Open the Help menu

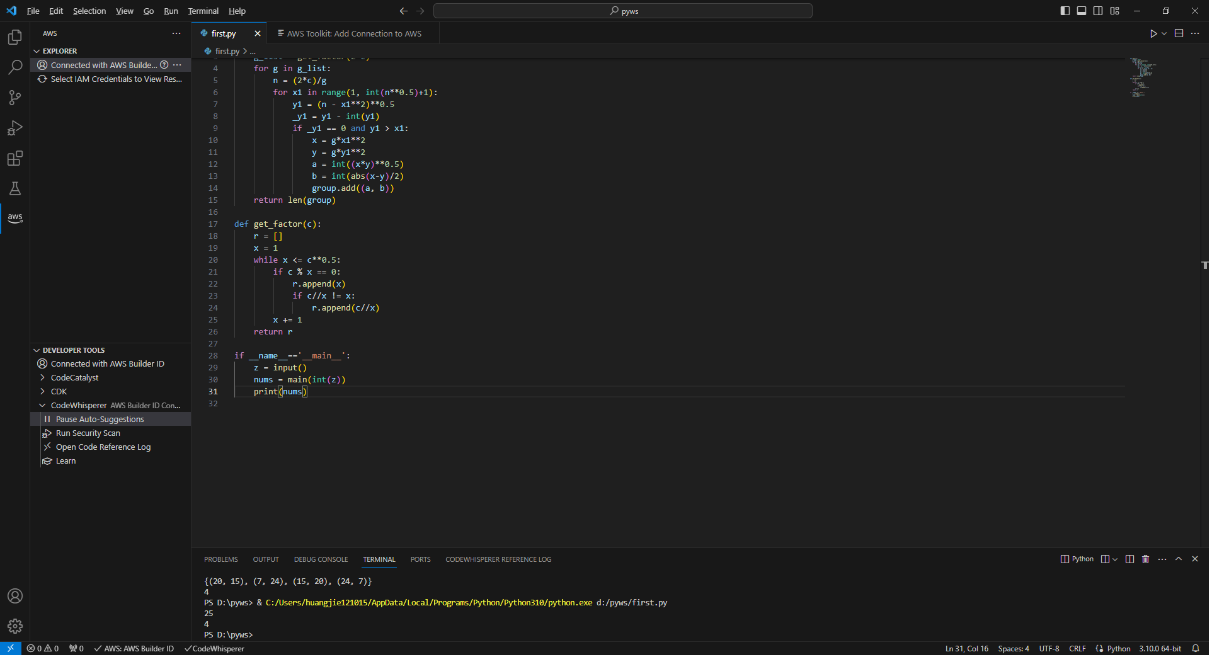pyautogui.click(x=237, y=11)
